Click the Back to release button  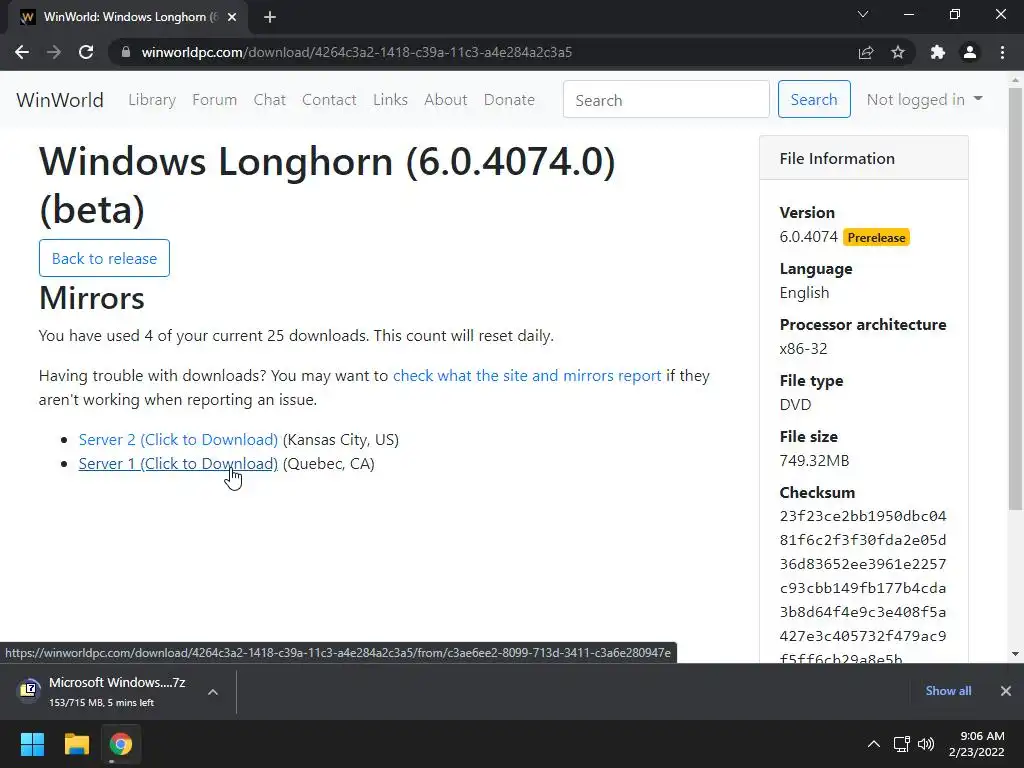tap(104, 258)
